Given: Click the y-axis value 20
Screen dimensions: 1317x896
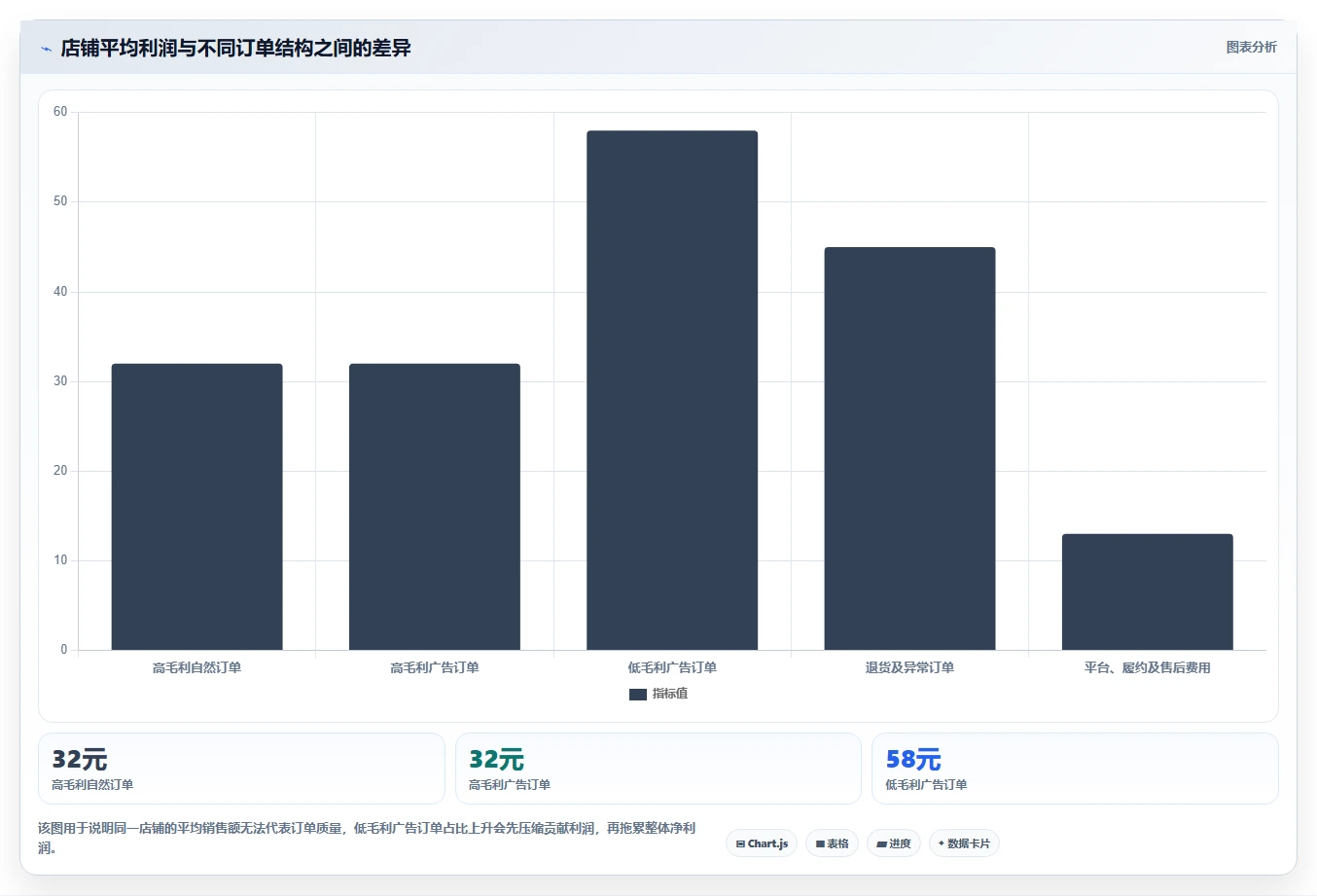Looking at the screenshot, I should (60, 471).
